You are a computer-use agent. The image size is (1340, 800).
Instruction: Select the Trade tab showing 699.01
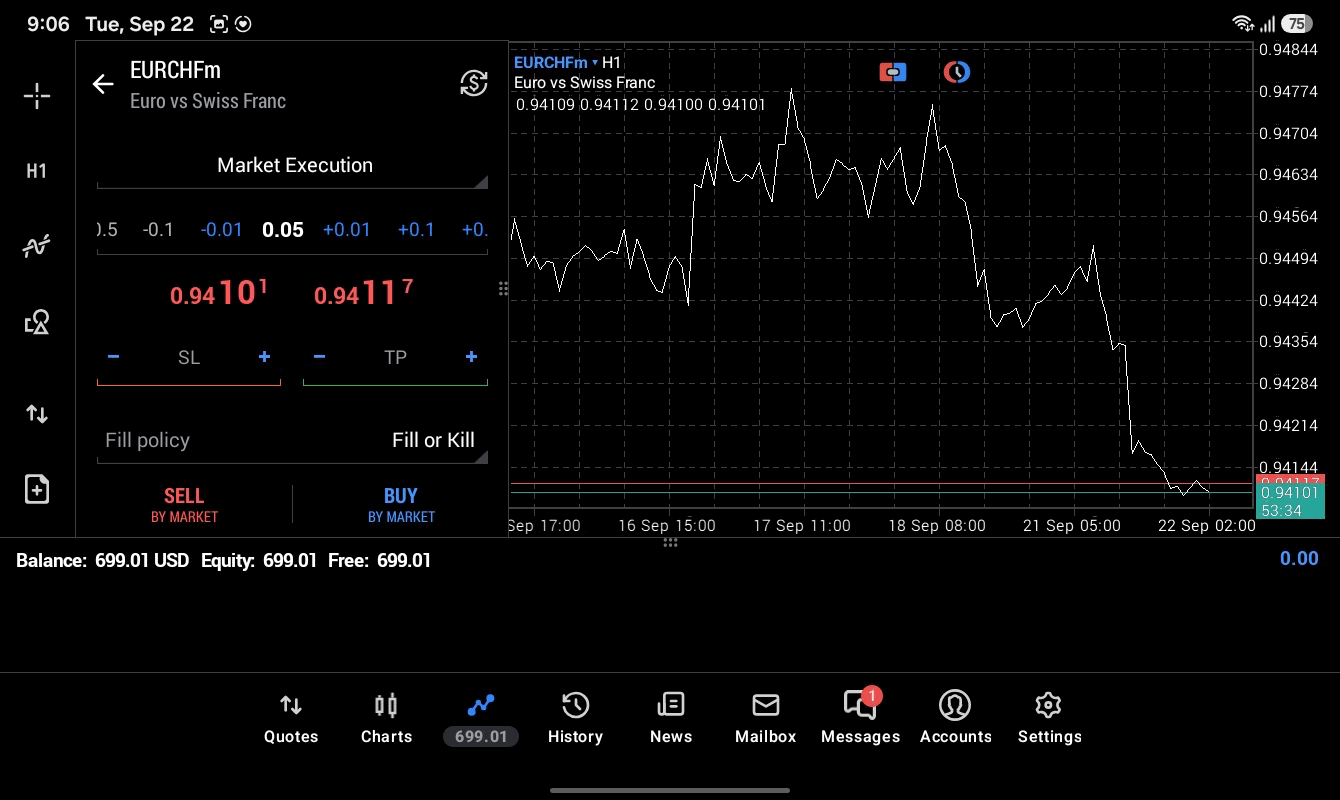pyautogui.click(x=481, y=720)
